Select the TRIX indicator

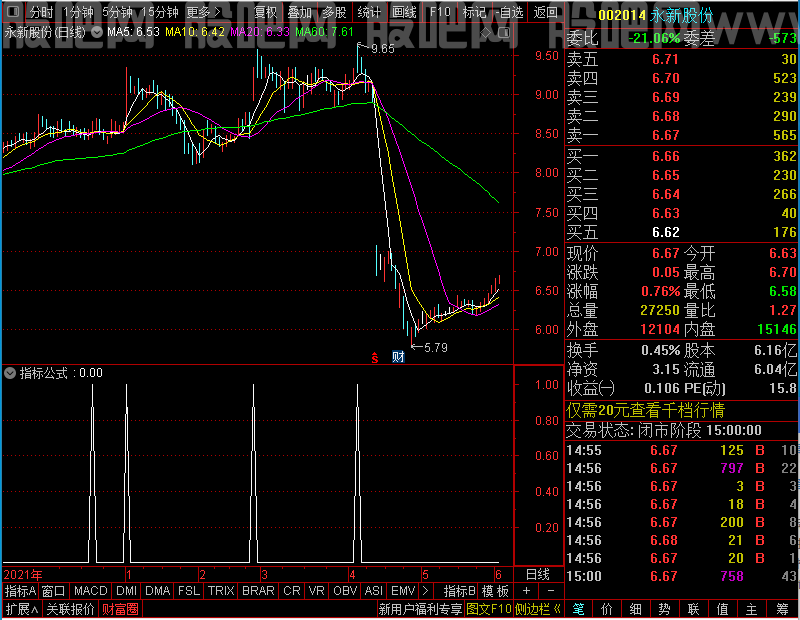point(221,591)
